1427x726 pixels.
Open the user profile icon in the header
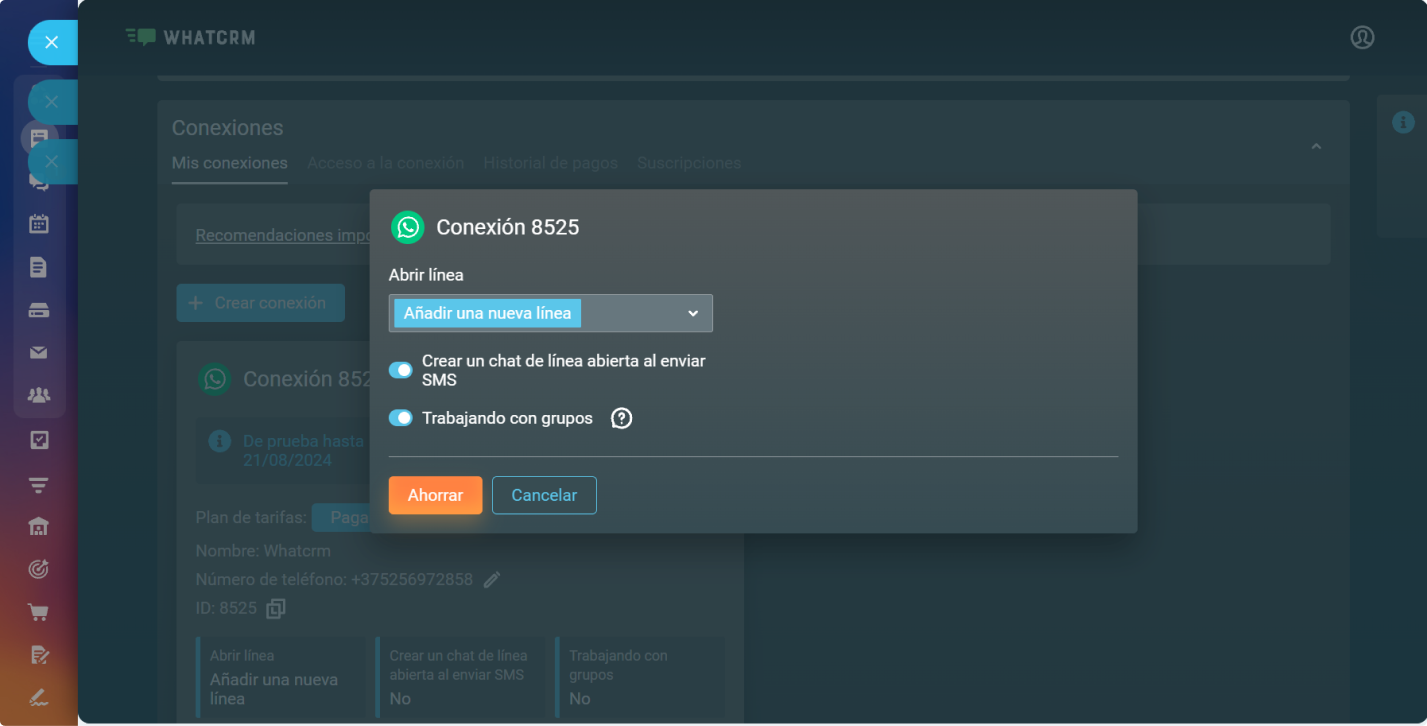pyautogui.click(x=1362, y=37)
